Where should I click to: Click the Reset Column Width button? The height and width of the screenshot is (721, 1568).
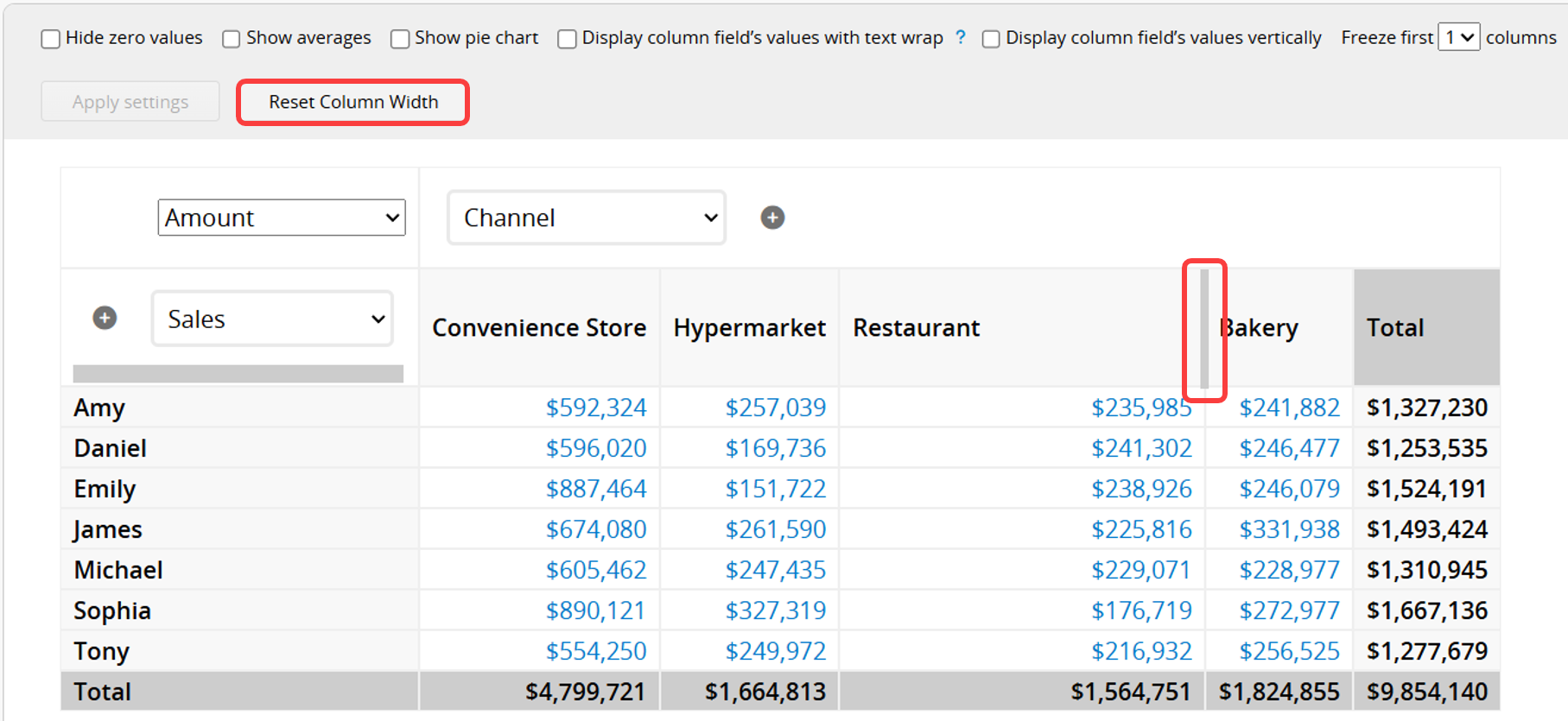(x=353, y=102)
